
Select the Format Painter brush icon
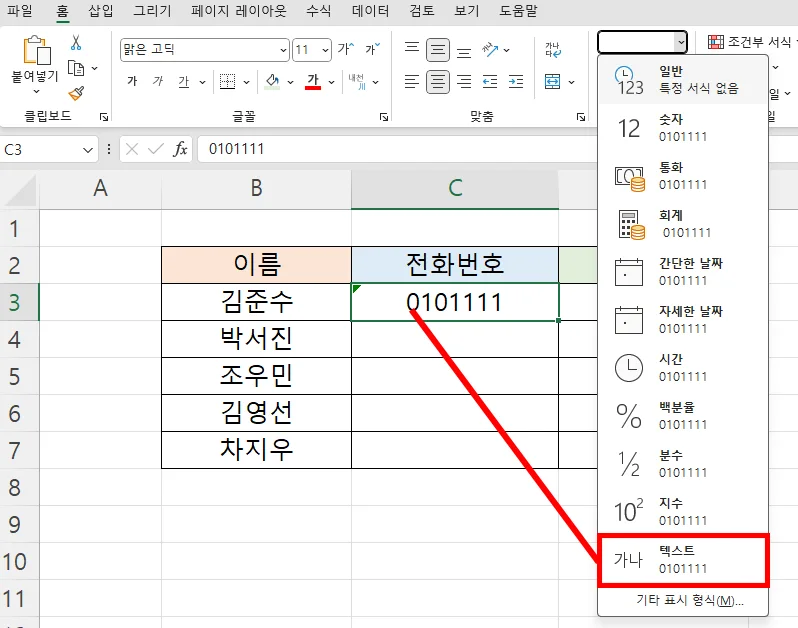point(76,93)
